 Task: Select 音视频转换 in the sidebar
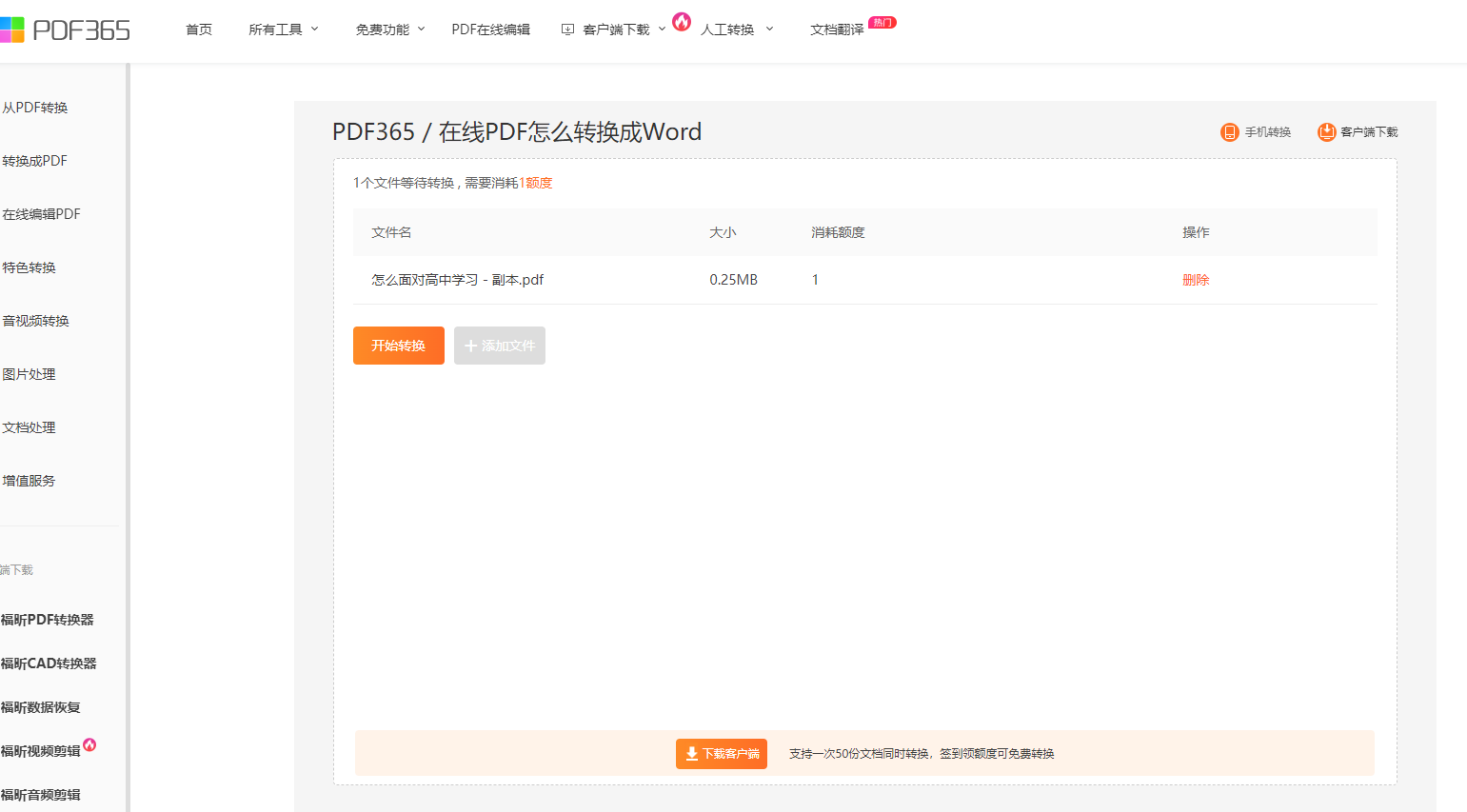click(x=36, y=321)
